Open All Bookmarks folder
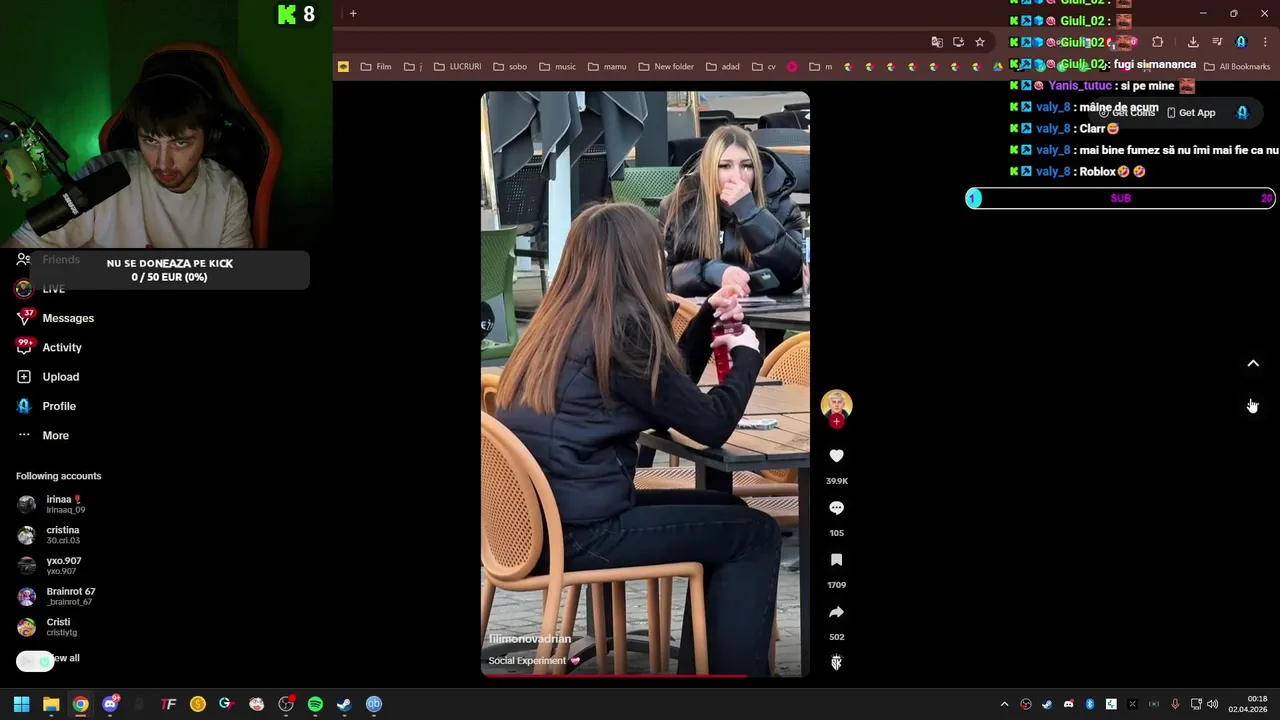1280x720 pixels. coord(1237,67)
